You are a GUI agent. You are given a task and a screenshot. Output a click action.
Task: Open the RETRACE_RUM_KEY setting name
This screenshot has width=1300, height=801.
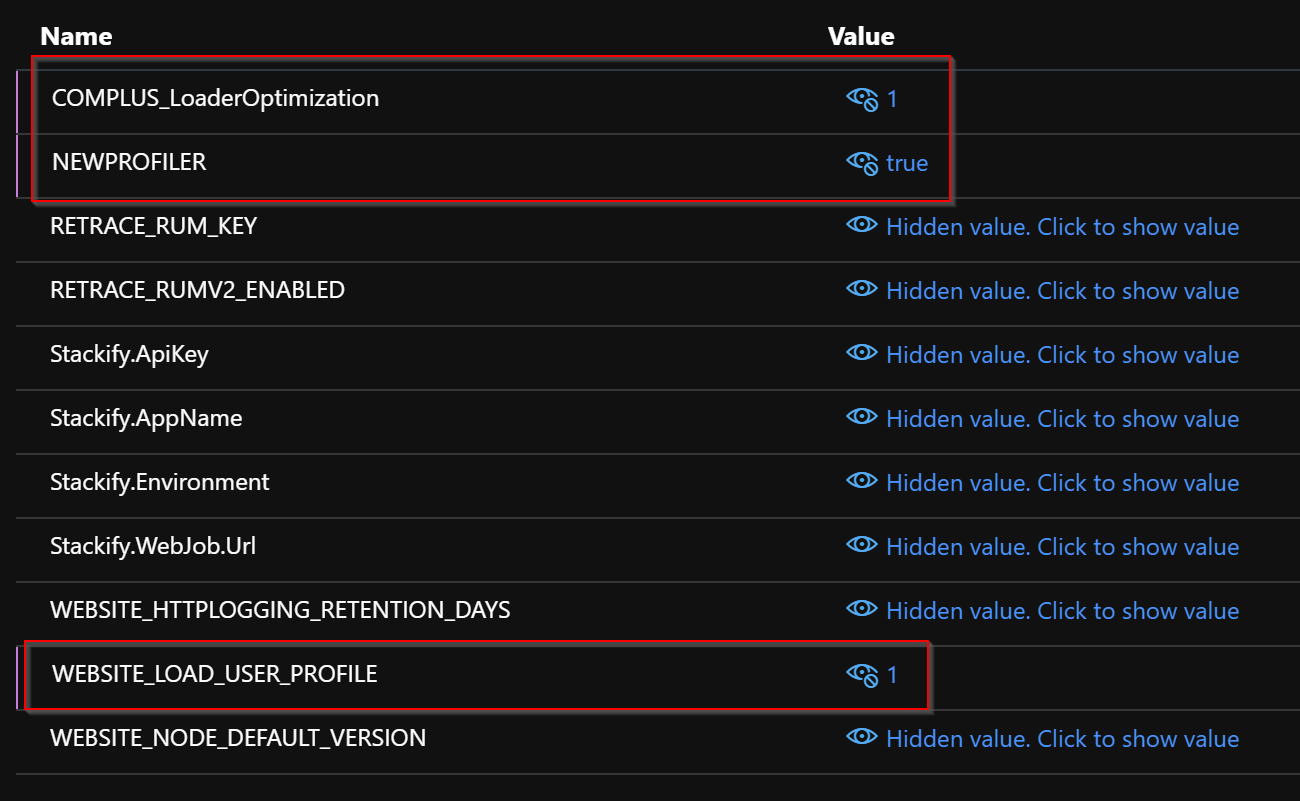(x=153, y=226)
